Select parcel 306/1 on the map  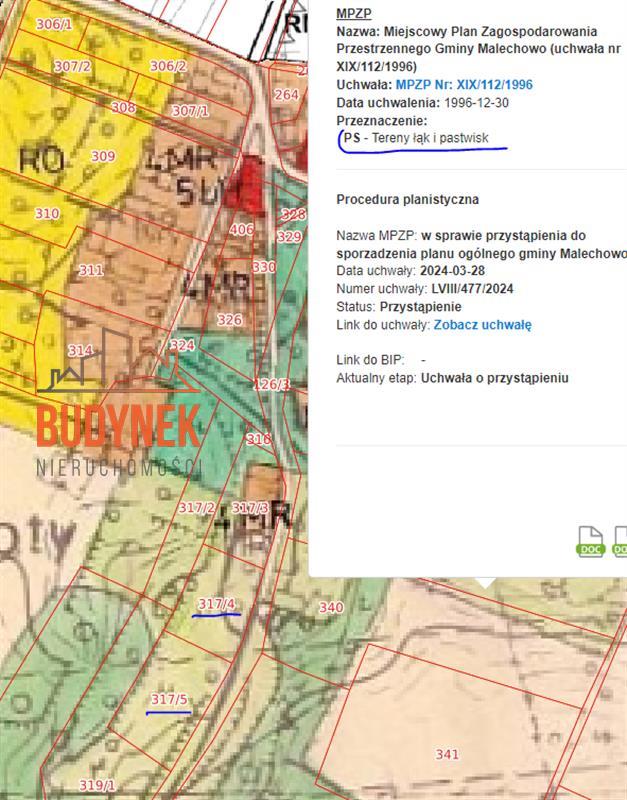point(54,24)
